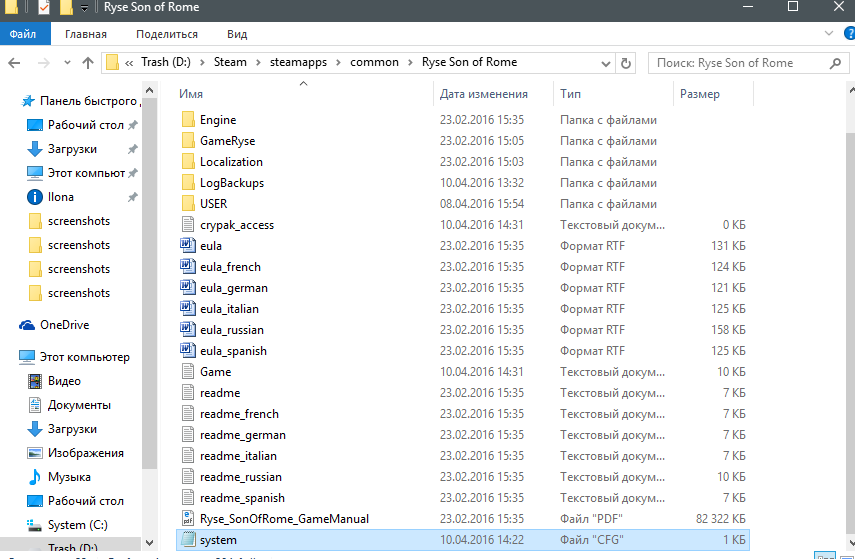Open the quick access toolbar customize dropdown
Screen dimensions: 855x559
83,8
